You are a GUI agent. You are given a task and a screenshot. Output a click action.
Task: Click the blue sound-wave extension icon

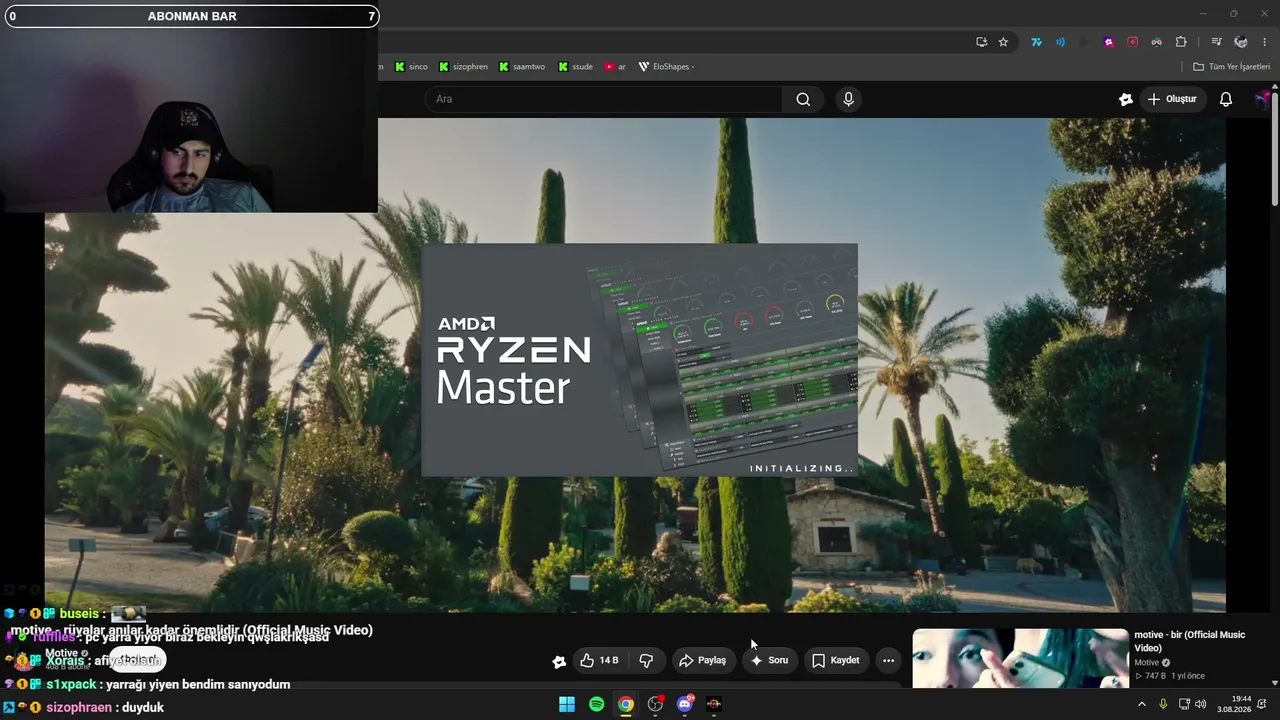(x=1060, y=42)
